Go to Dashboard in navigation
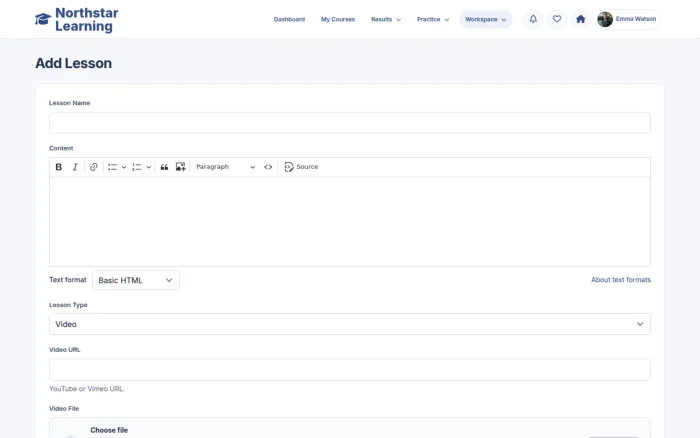 click(289, 20)
